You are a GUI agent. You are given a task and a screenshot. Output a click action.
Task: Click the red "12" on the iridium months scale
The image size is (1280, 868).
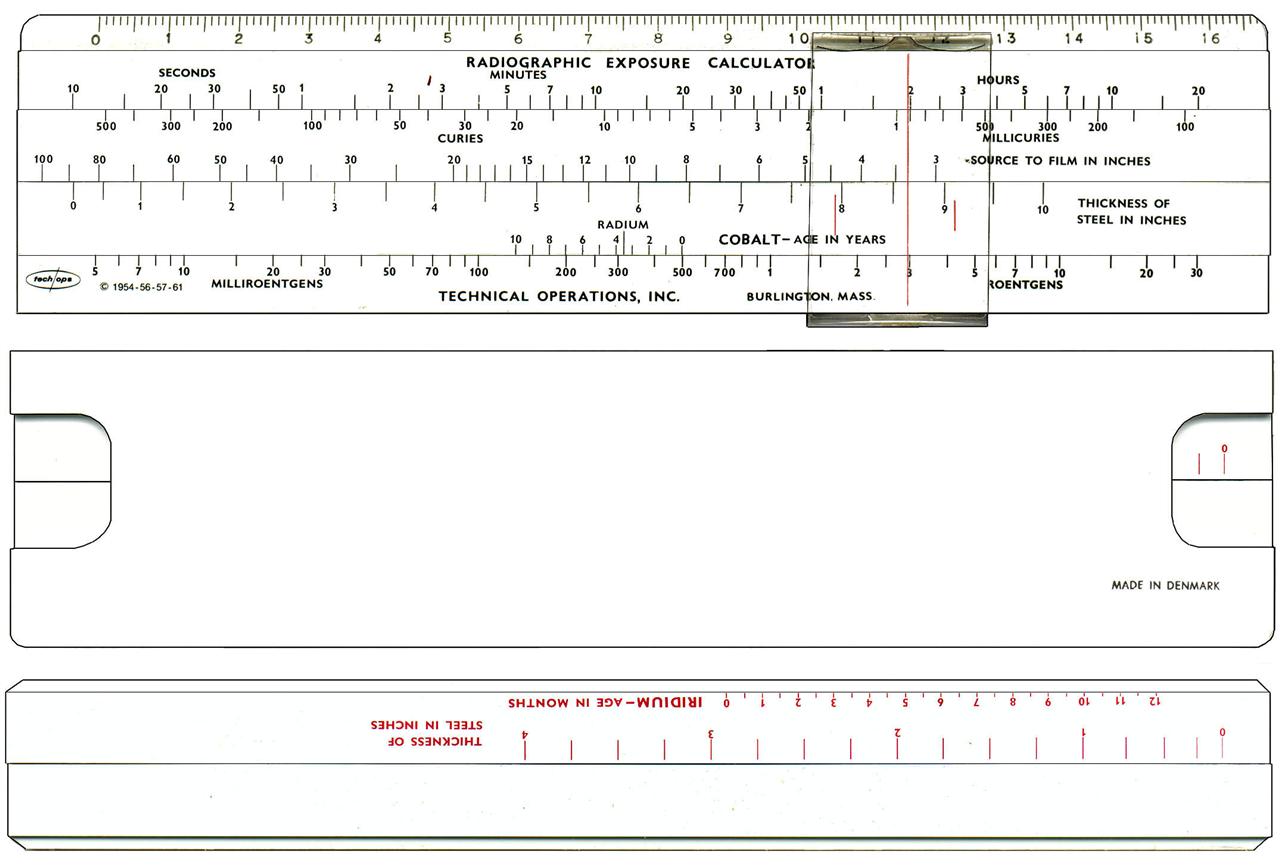pos(1155,701)
